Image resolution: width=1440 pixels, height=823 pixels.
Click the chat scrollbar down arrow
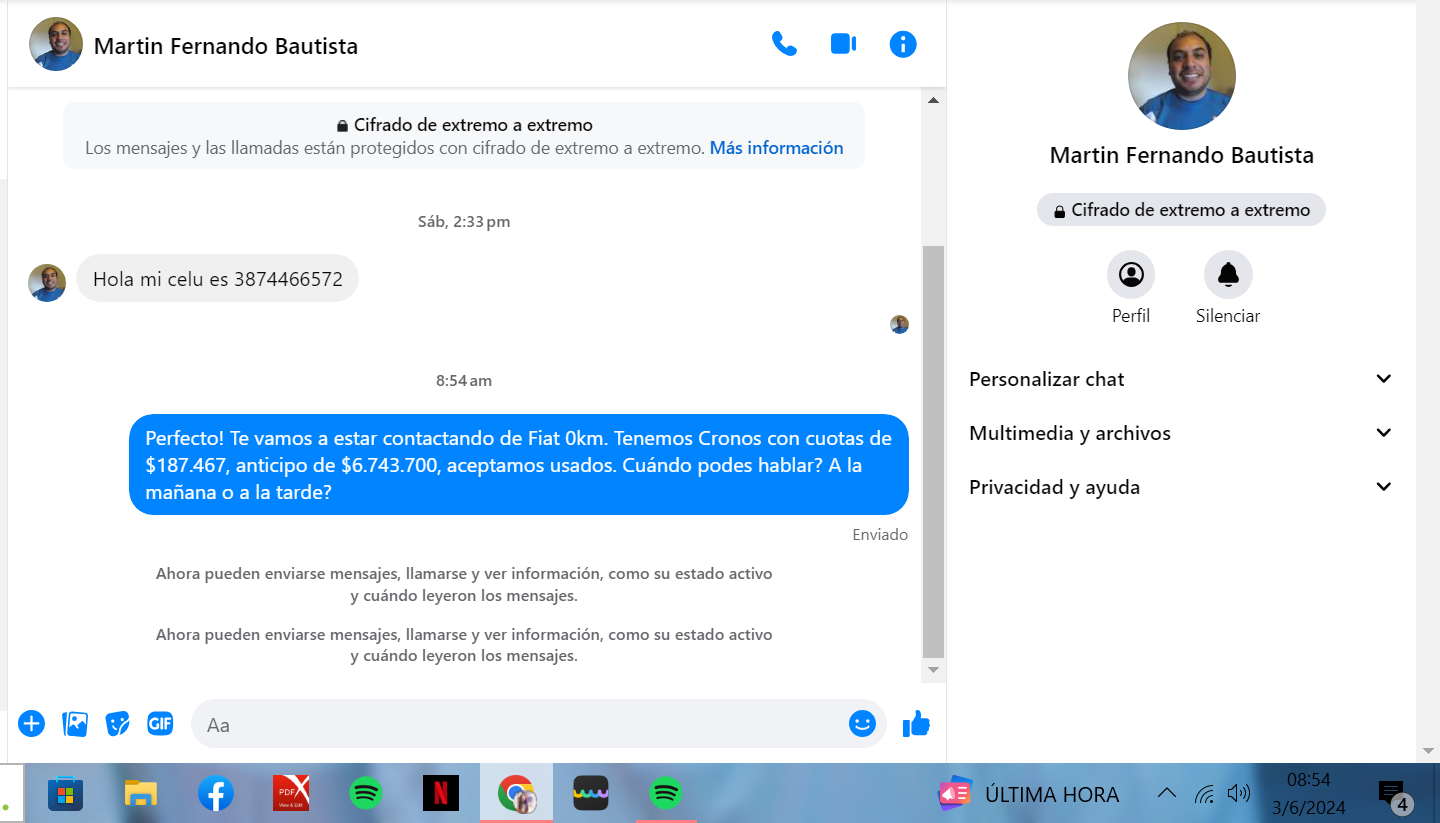[933, 669]
